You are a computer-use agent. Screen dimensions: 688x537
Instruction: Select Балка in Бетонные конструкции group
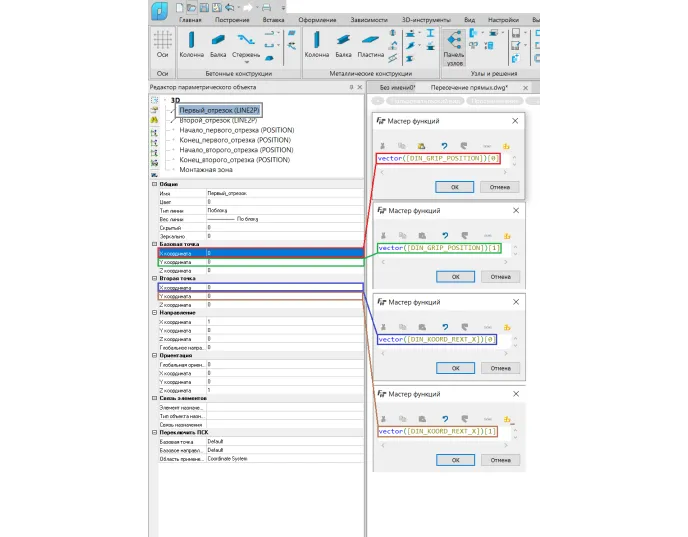[218, 44]
